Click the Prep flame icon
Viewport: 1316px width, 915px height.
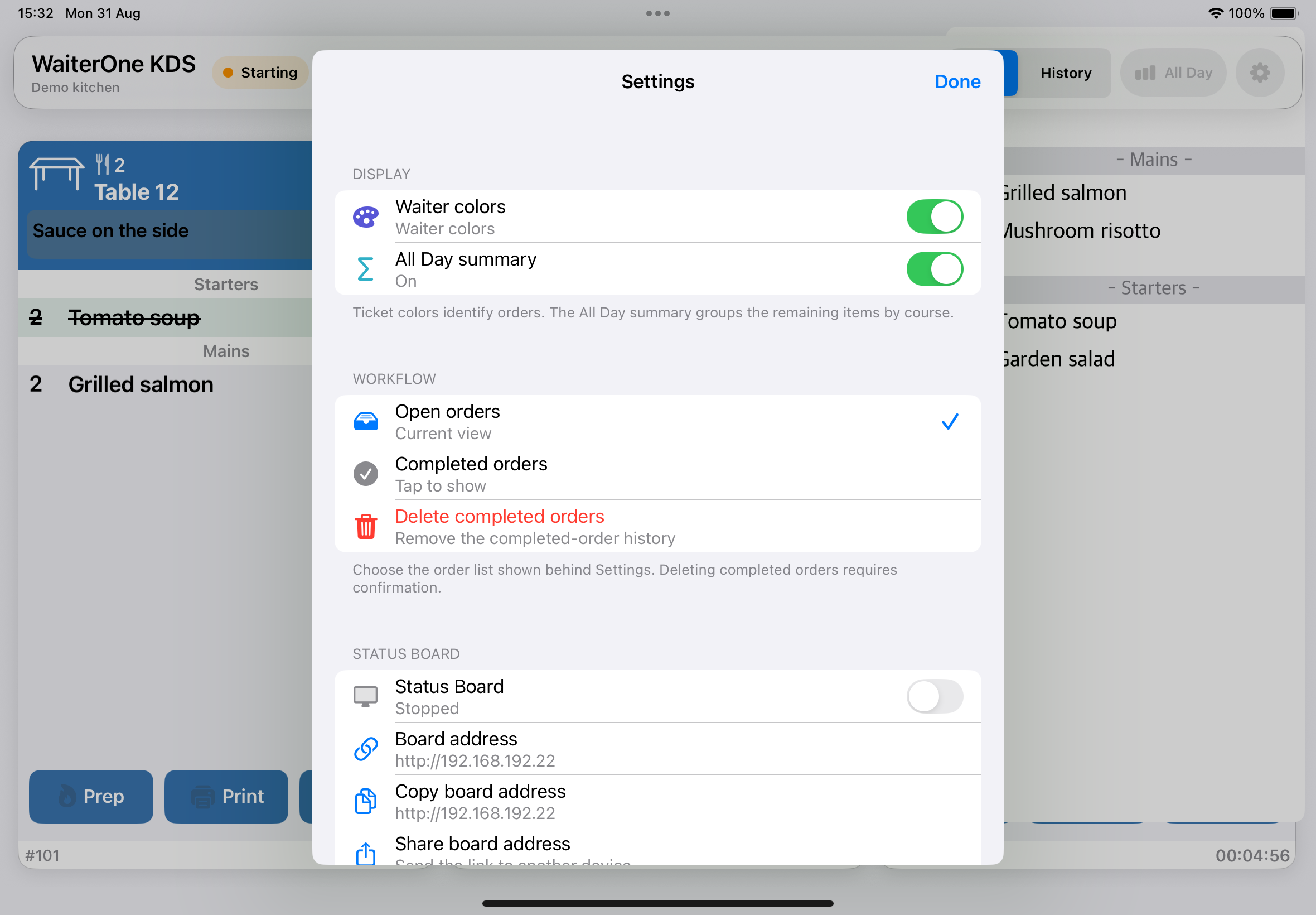67,796
